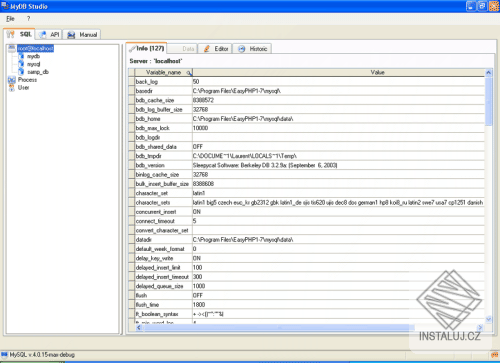Click the vertical scrollbar thumb
Screen dimensions: 500x363
pyautogui.click(x=489, y=102)
